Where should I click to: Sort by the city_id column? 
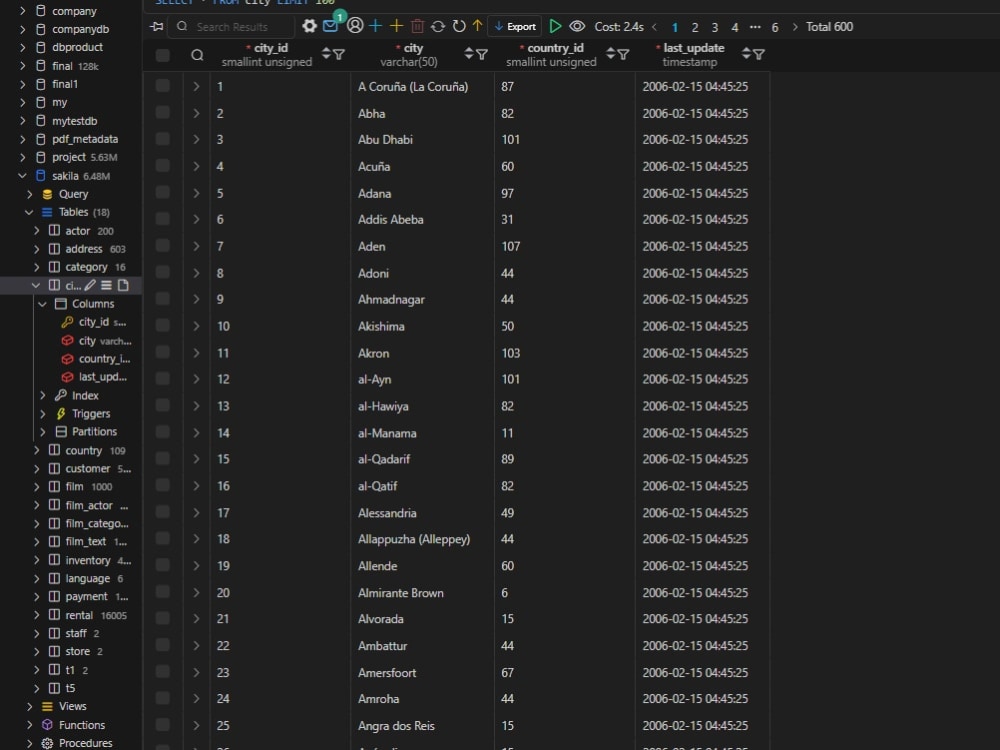[326, 54]
